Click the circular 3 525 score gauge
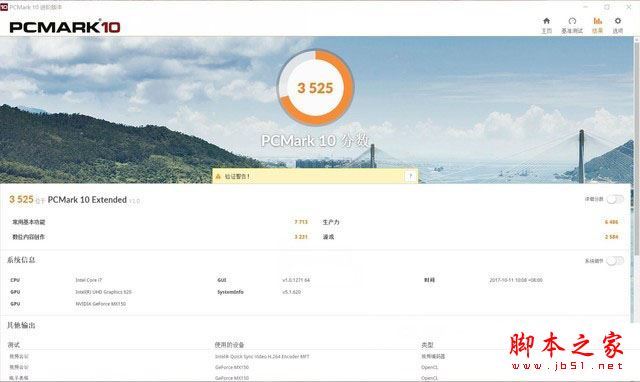 point(315,87)
